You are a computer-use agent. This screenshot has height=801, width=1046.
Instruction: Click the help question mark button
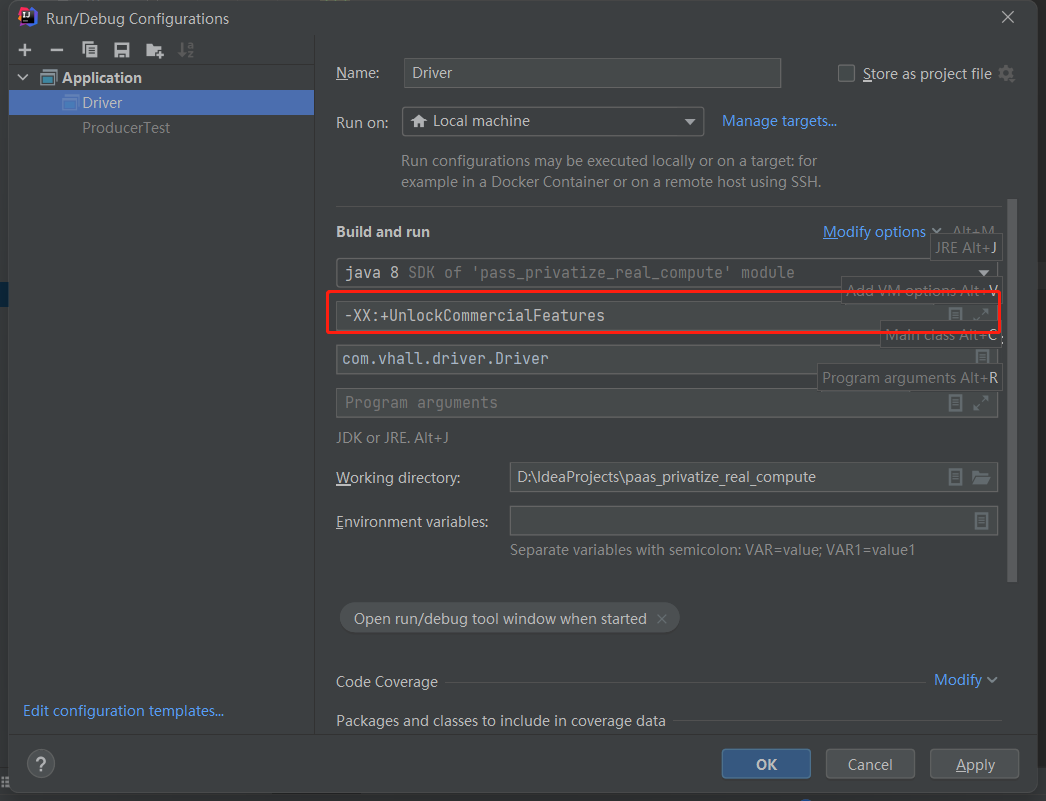[x=41, y=764]
